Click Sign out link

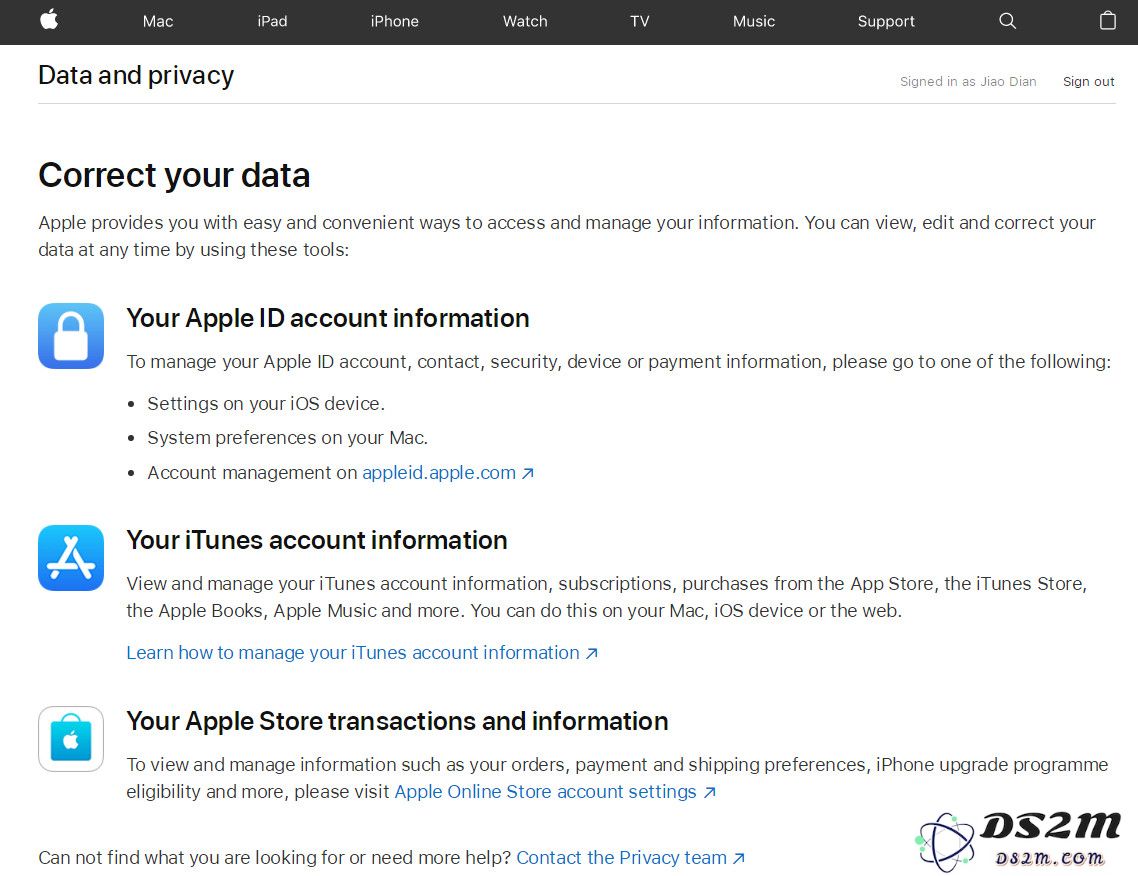[1089, 81]
